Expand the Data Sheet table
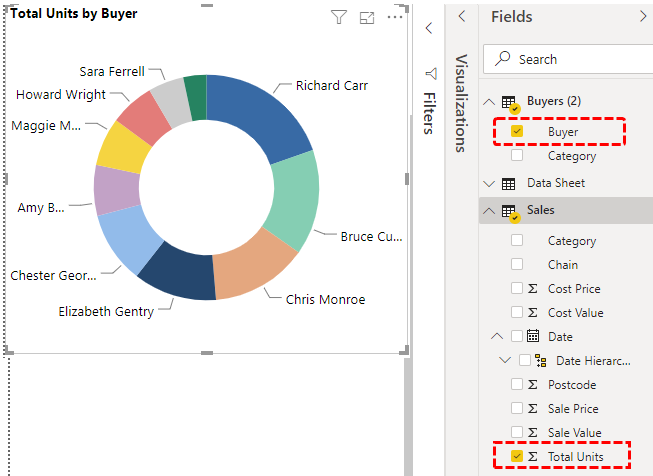653x476 pixels. tap(489, 184)
